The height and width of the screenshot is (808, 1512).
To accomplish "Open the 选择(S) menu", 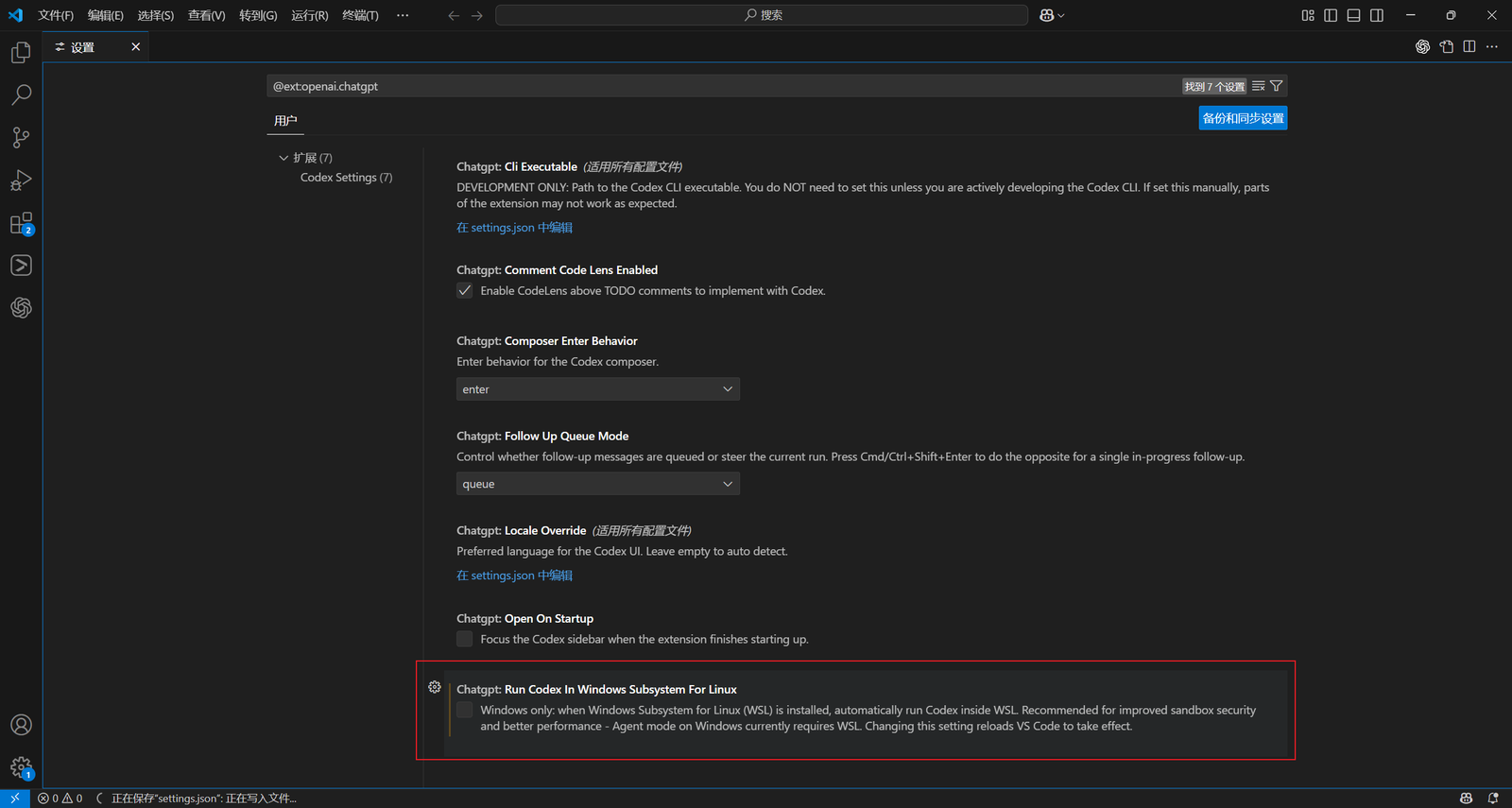I will [x=156, y=15].
